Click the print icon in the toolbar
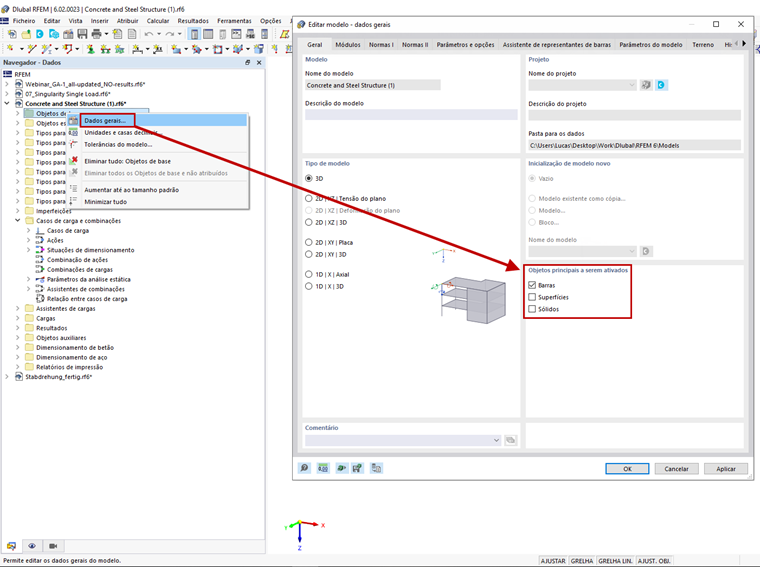 point(96,34)
